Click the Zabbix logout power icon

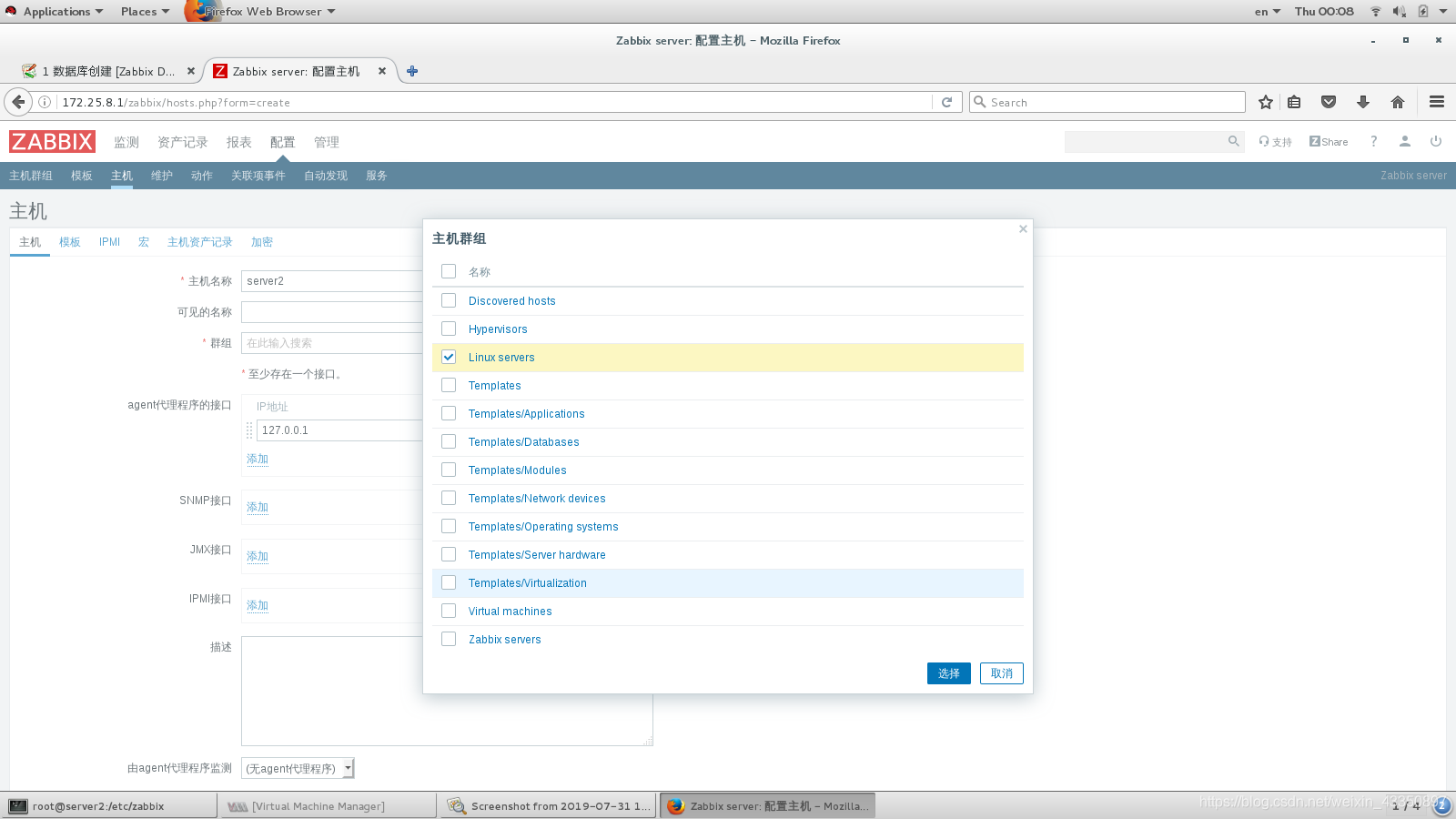coord(1436,141)
